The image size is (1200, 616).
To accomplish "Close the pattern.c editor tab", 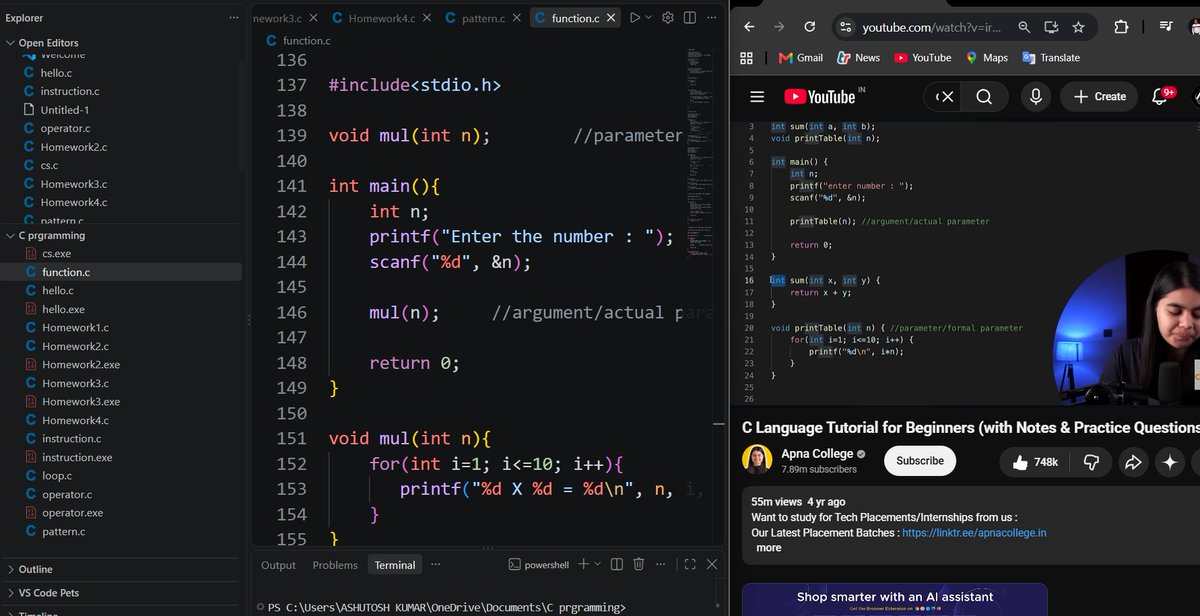I will click(x=516, y=18).
